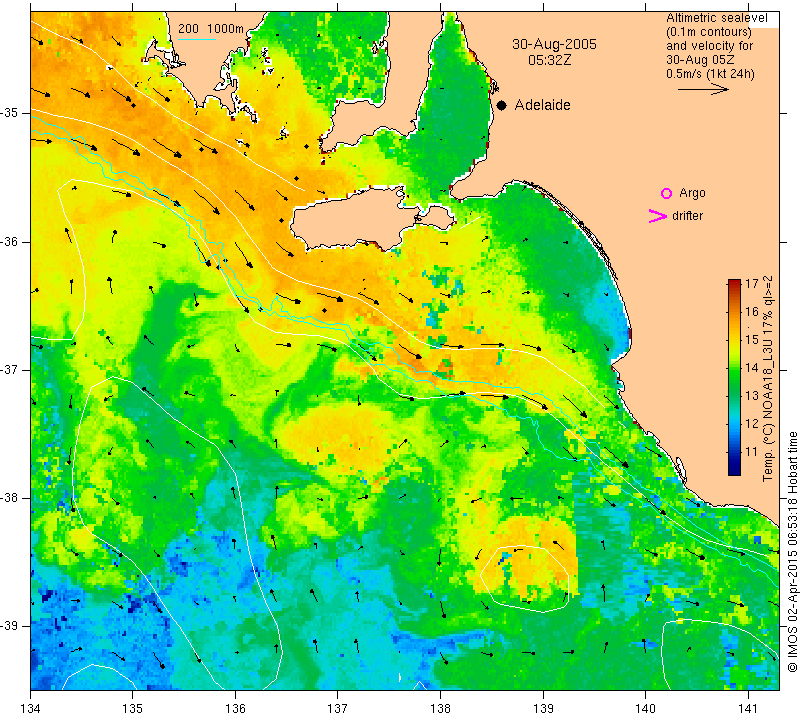
Task: Click the vertical 'Temp. (°C) NOAA18_L3U' caption
Action: (768, 379)
